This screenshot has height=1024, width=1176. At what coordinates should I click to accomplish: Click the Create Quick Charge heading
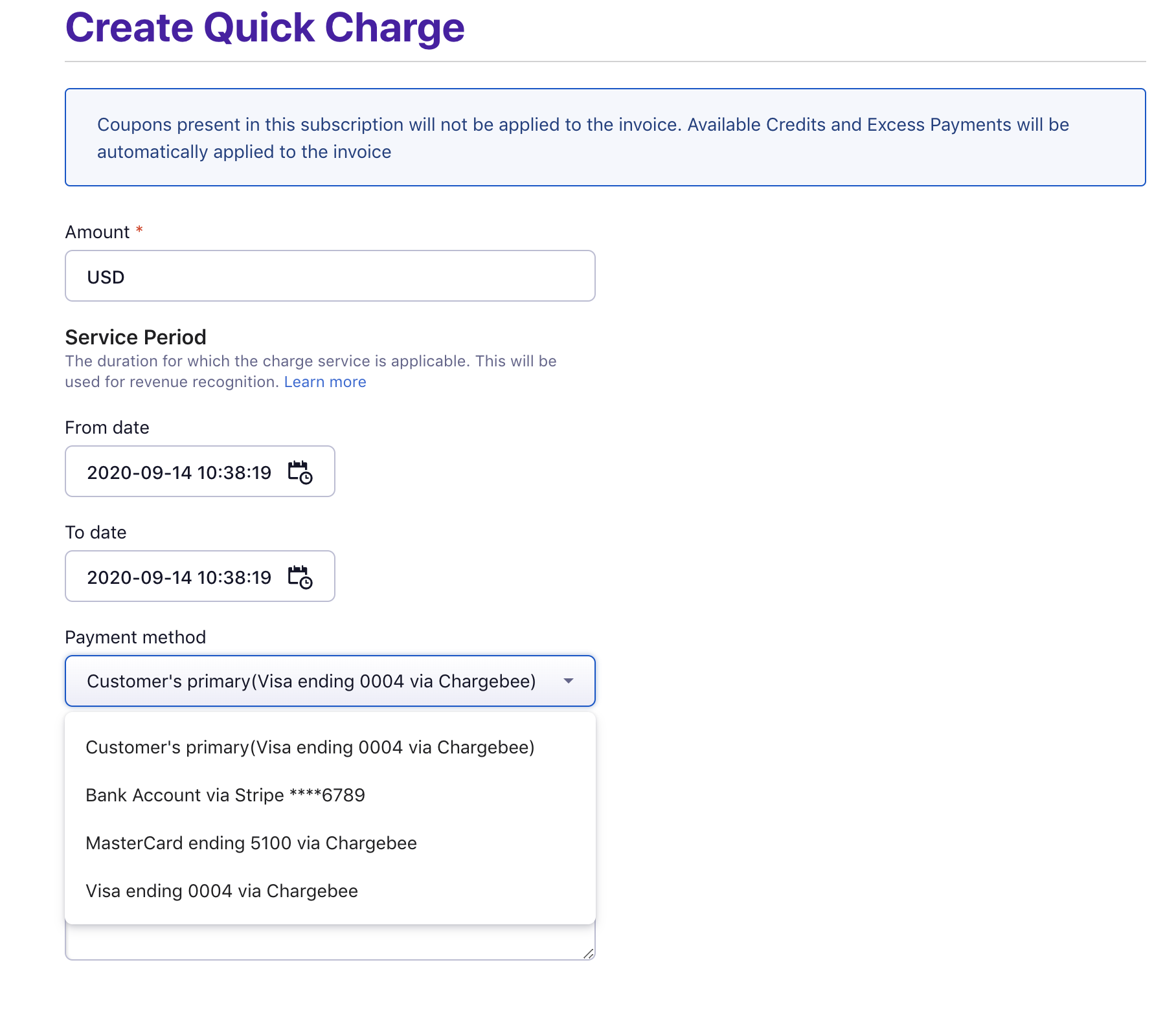tap(265, 28)
